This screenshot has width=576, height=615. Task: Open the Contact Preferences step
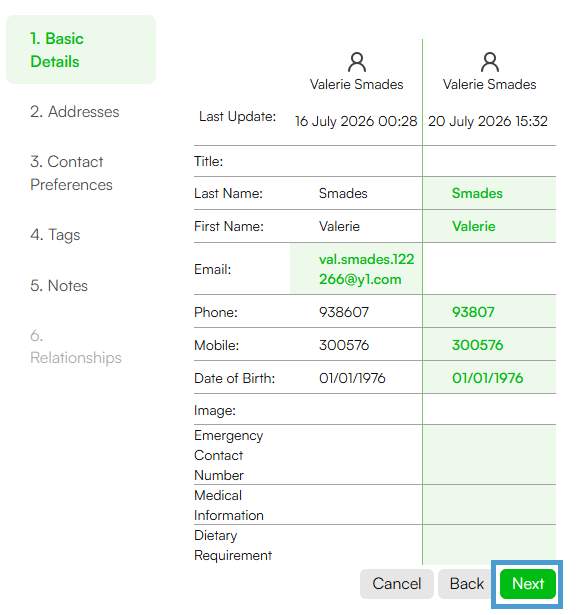(x=71, y=173)
